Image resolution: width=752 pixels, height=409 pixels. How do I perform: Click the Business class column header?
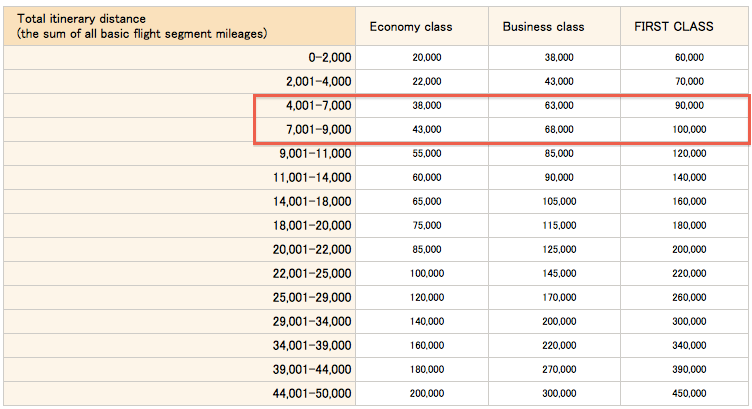pos(541,26)
